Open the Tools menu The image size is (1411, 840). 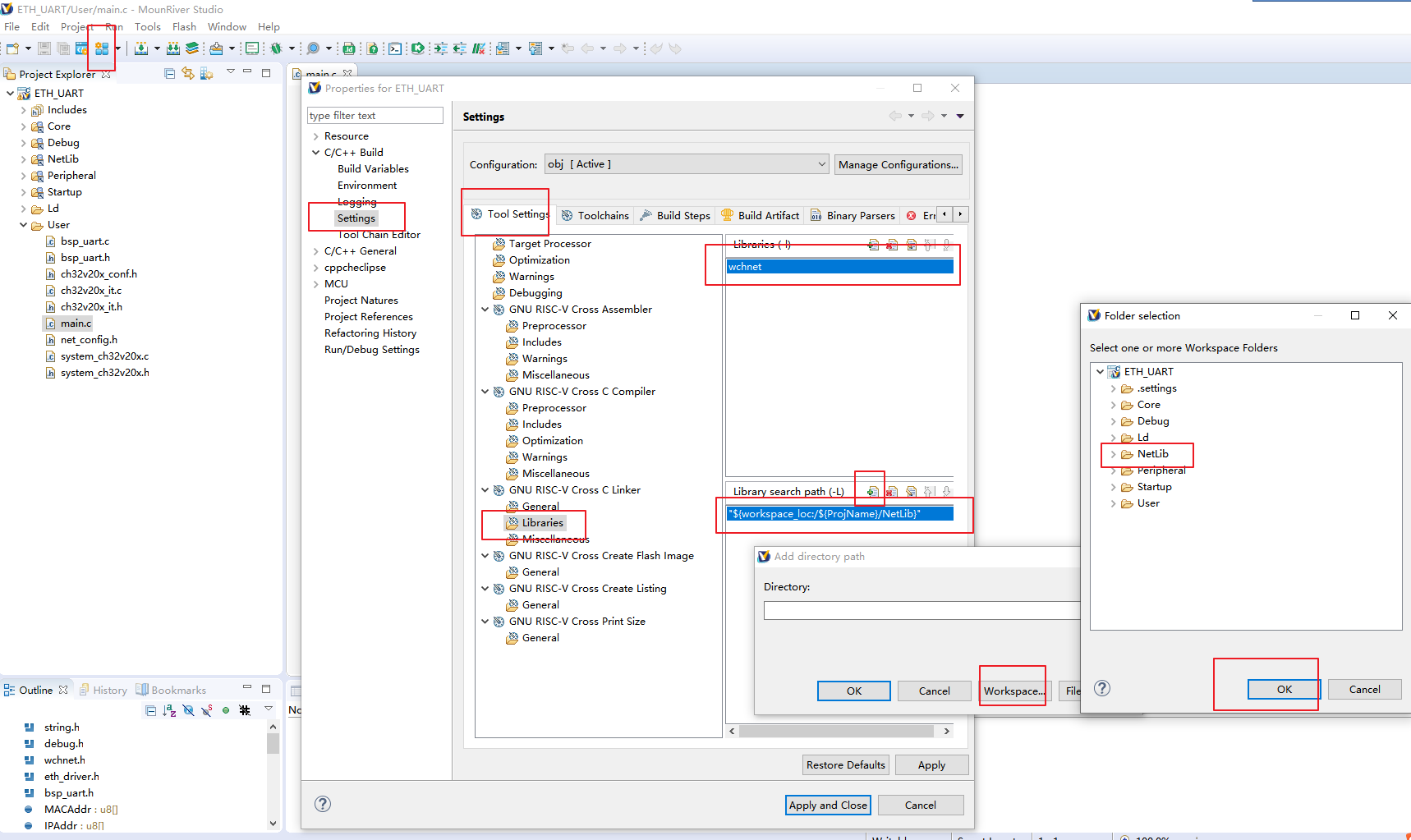(x=148, y=27)
